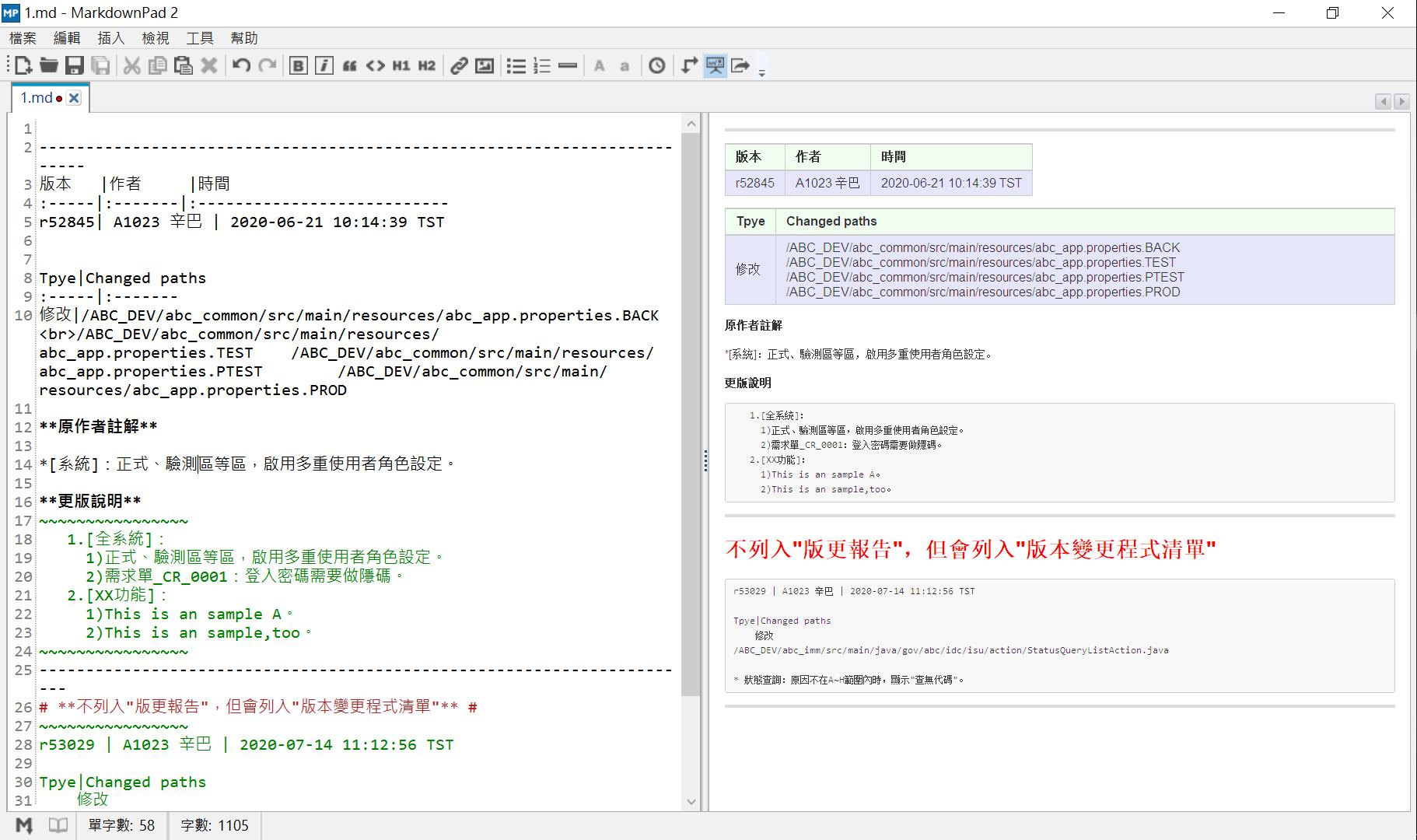Toggle the live preview pane
Image resolution: width=1417 pixels, height=840 pixels.
tap(715, 66)
